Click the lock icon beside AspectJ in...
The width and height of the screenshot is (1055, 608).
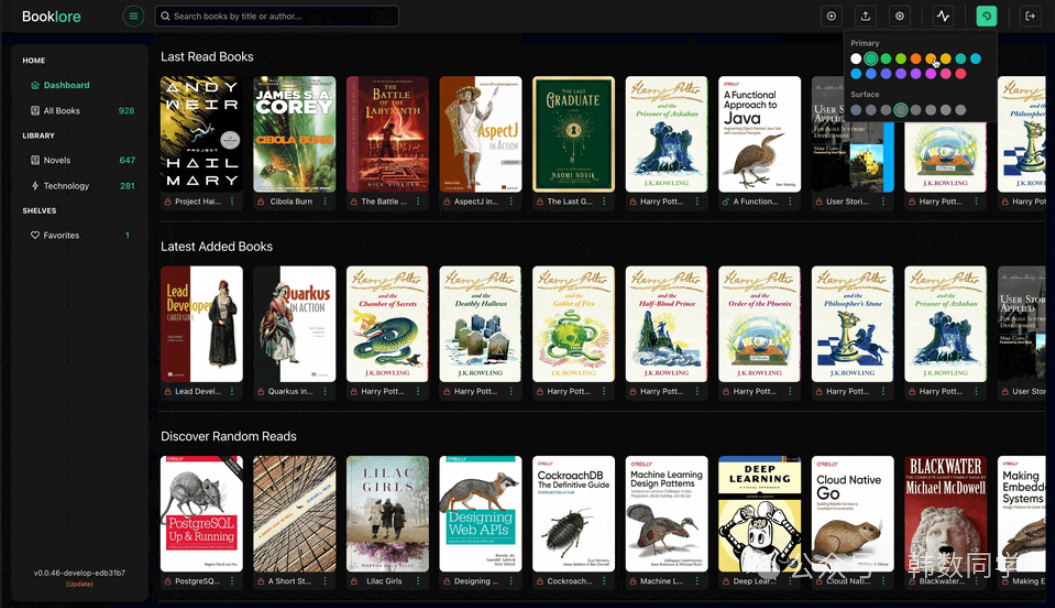click(447, 201)
